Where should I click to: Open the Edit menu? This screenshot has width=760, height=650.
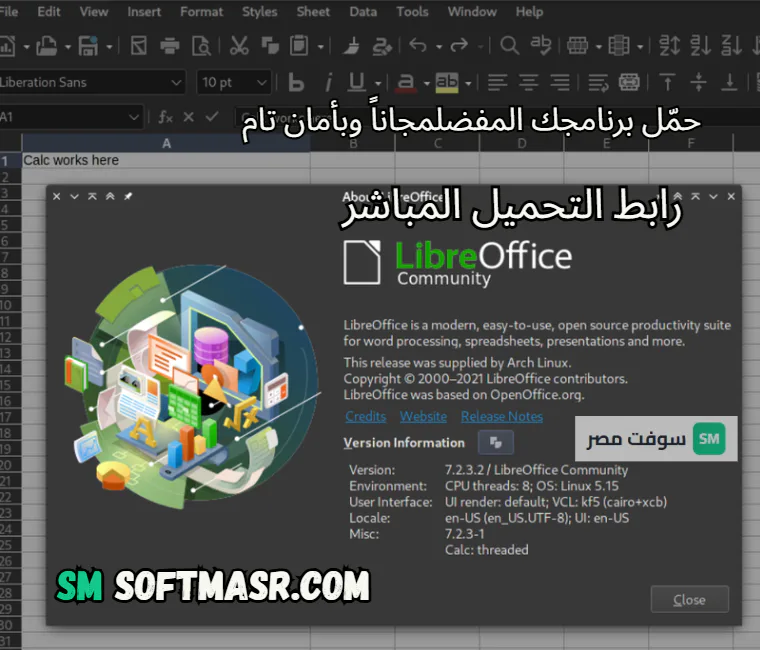tap(48, 12)
